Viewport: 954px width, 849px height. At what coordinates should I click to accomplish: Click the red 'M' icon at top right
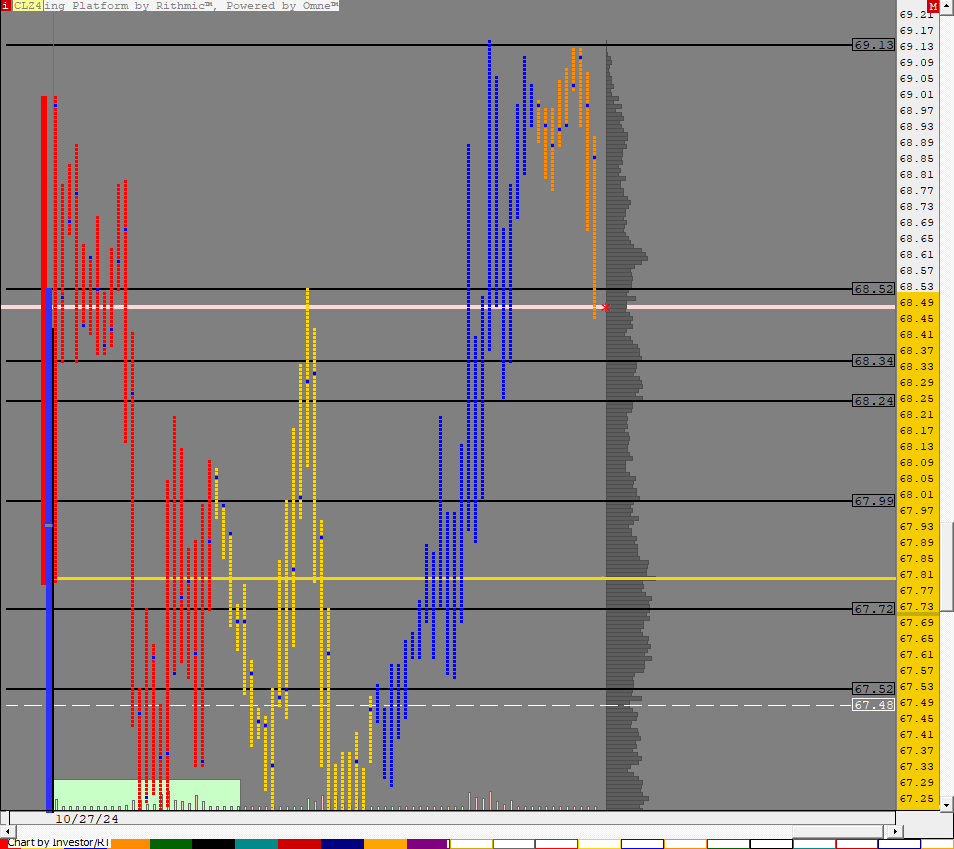(932, 6)
